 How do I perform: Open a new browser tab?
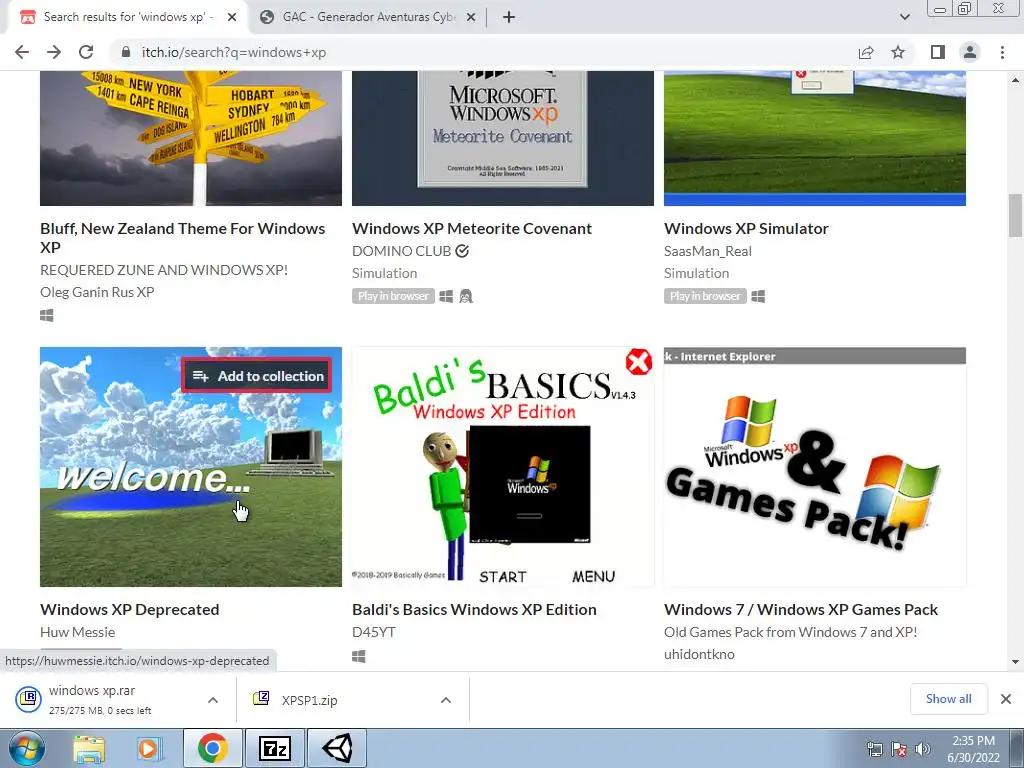[x=509, y=17]
